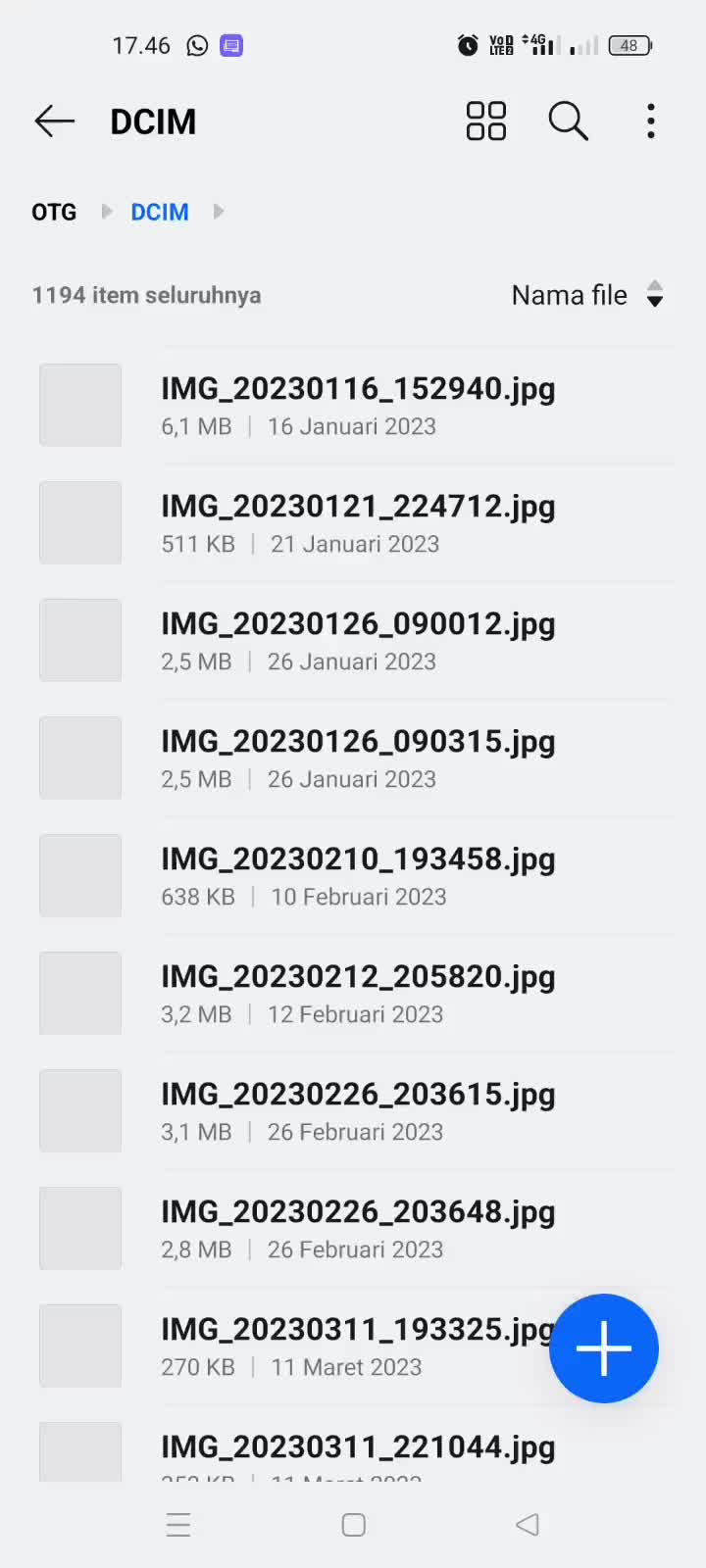Tap thumbnail of IMG_20230126_090012.jpg

tap(80, 640)
